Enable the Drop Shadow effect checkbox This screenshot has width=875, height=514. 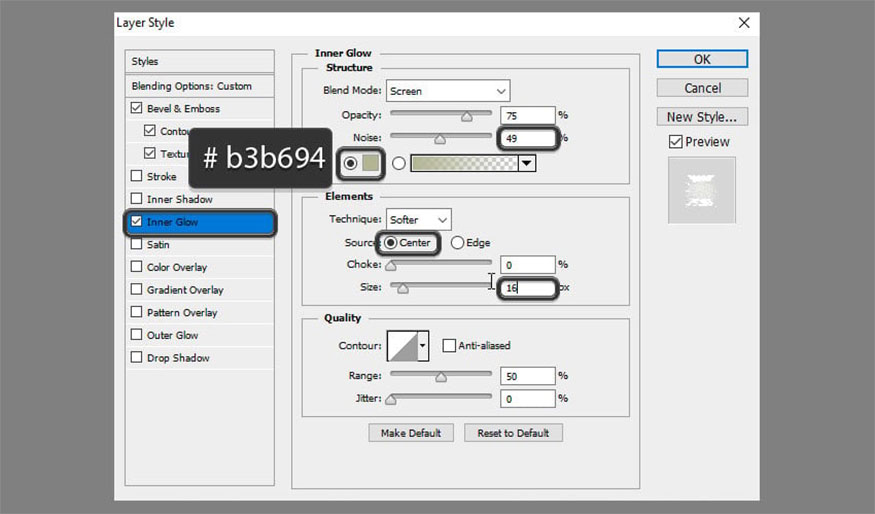[x=136, y=358]
